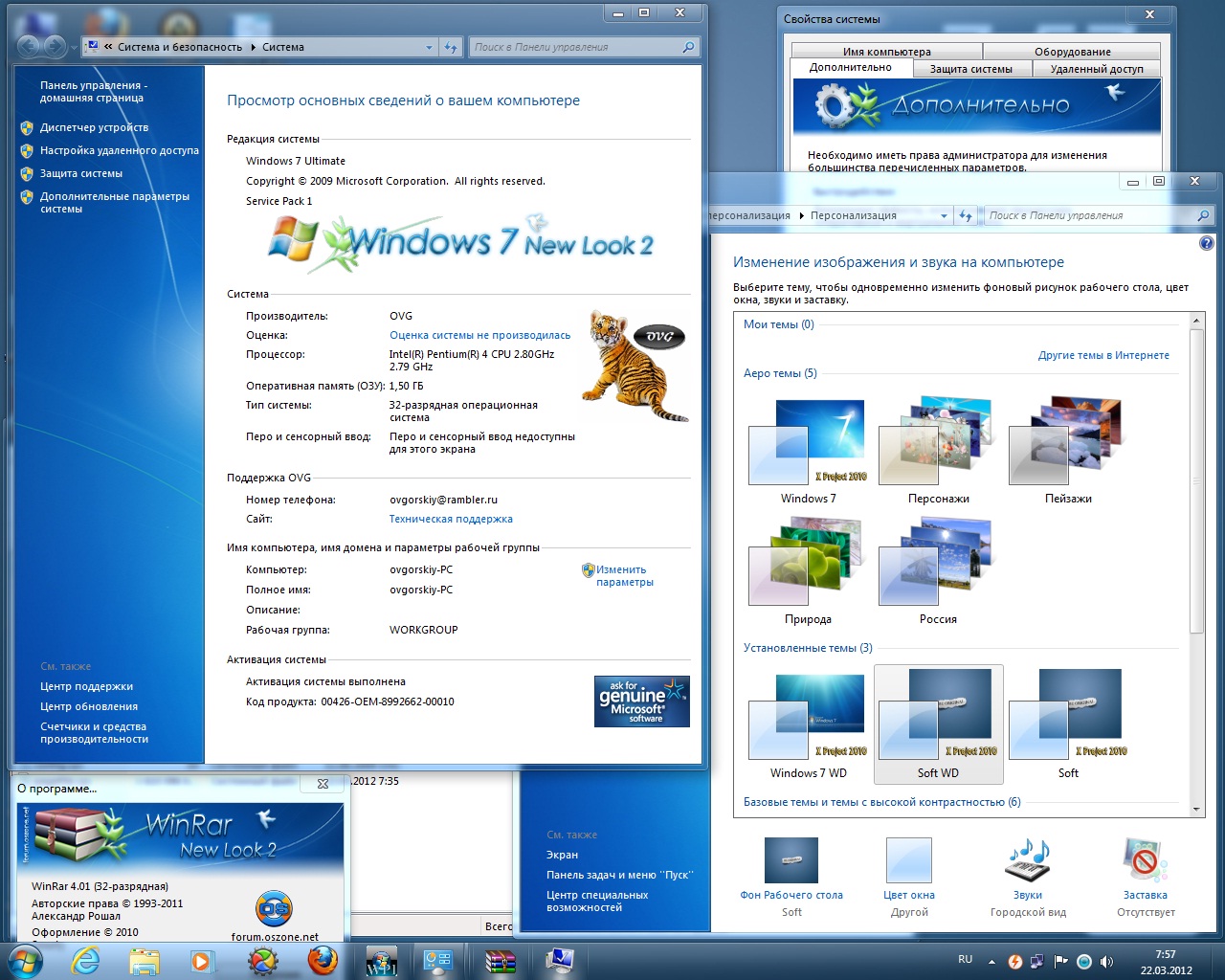Click the shield icon next to Диспетчер устройств
Image resolution: width=1225 pixels, height=980 pixels.
[x=27, y=127]
